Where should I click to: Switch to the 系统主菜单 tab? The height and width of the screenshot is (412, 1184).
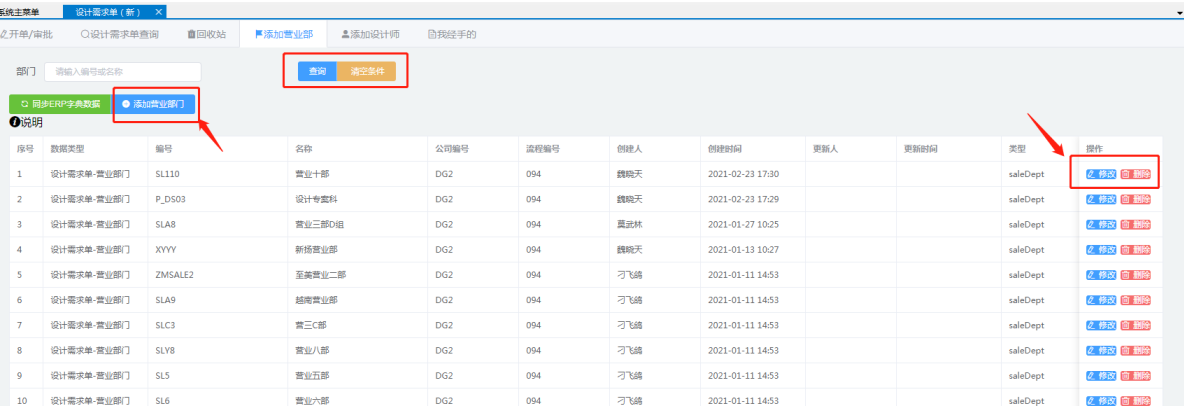pyautogui.click(x=20, y=12)
